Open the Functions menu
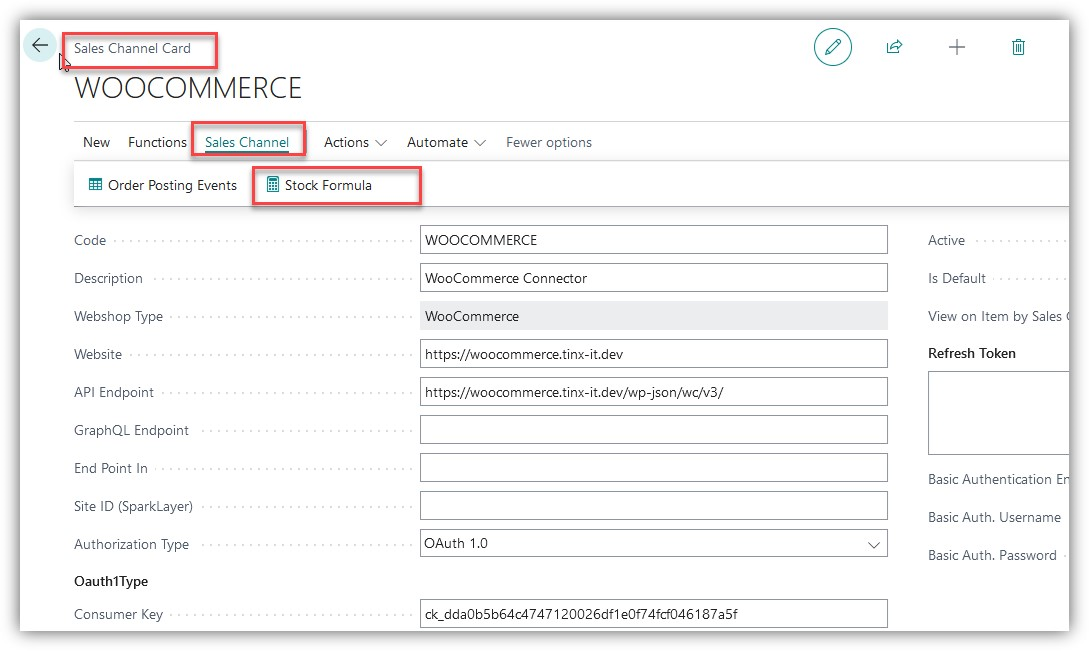 click(x=157, y=142)
